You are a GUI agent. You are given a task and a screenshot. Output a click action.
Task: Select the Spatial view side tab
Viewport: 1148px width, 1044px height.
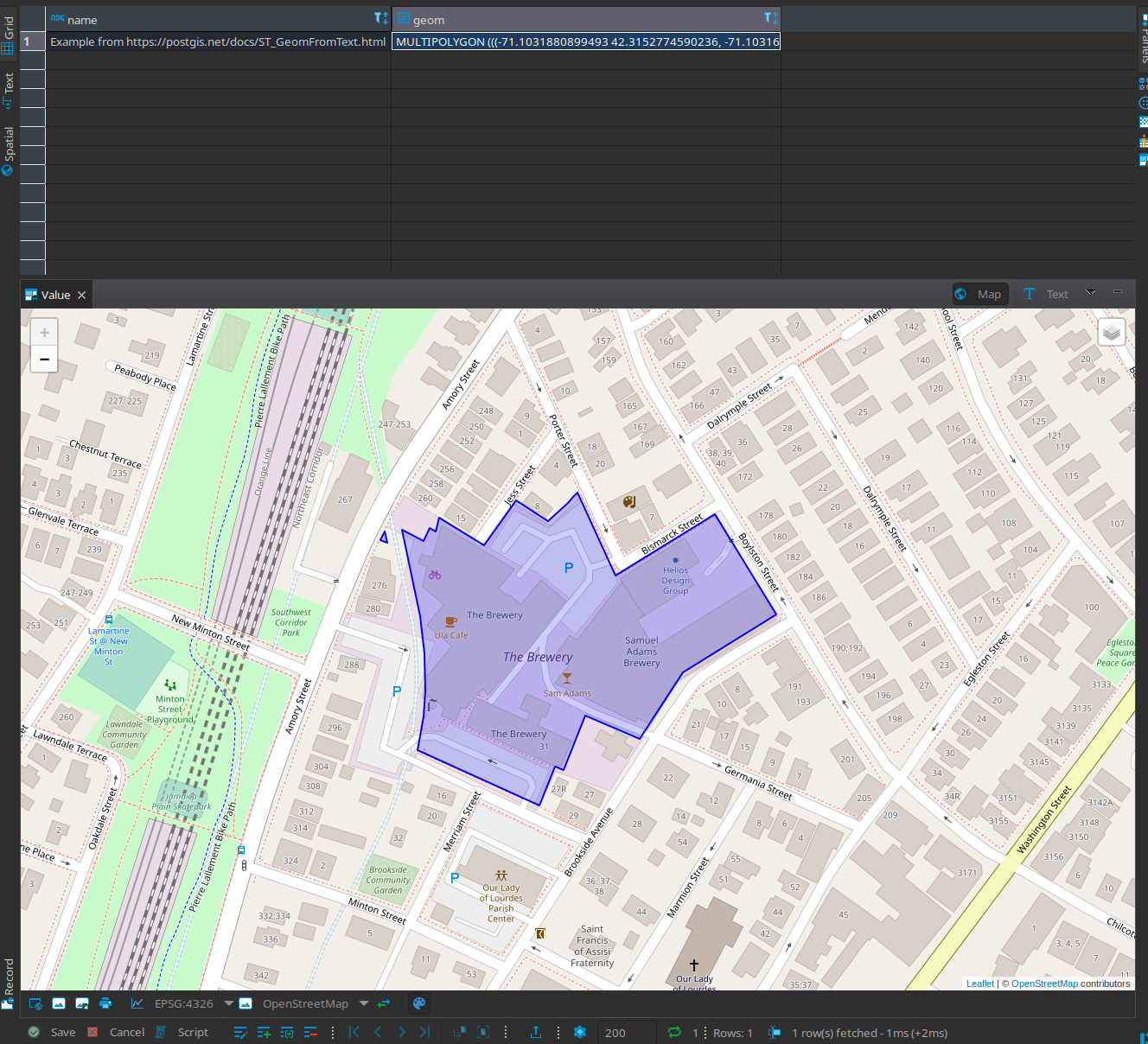click(8, 151)
